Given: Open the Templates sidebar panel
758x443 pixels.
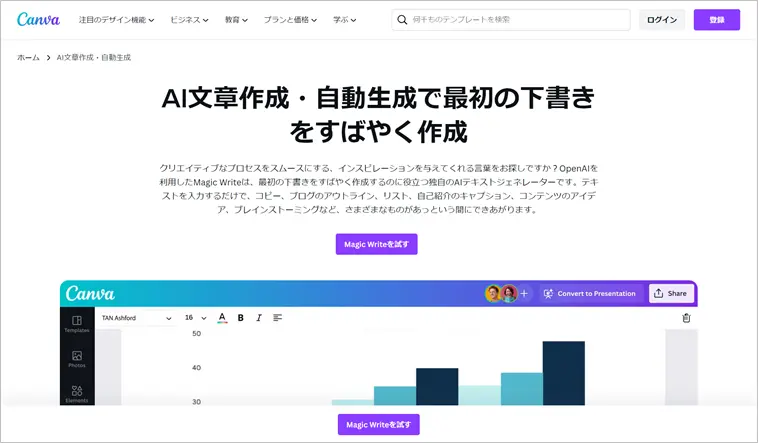Looking at the screenshot, I should tap(77, 323).
